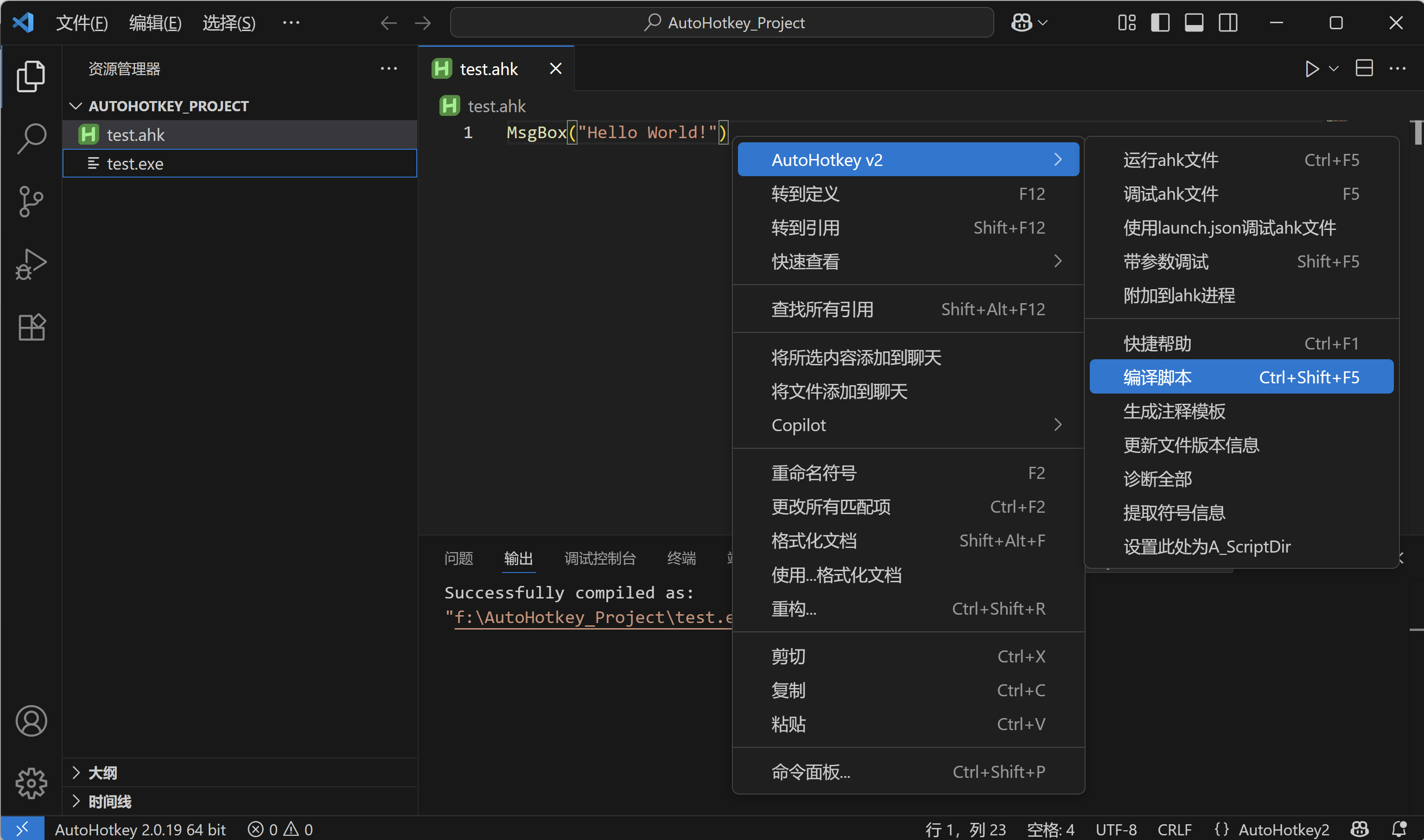Open the Copilot status bar icon
The width and height of the screenshot is (1424, 840).
point(1360,829)
